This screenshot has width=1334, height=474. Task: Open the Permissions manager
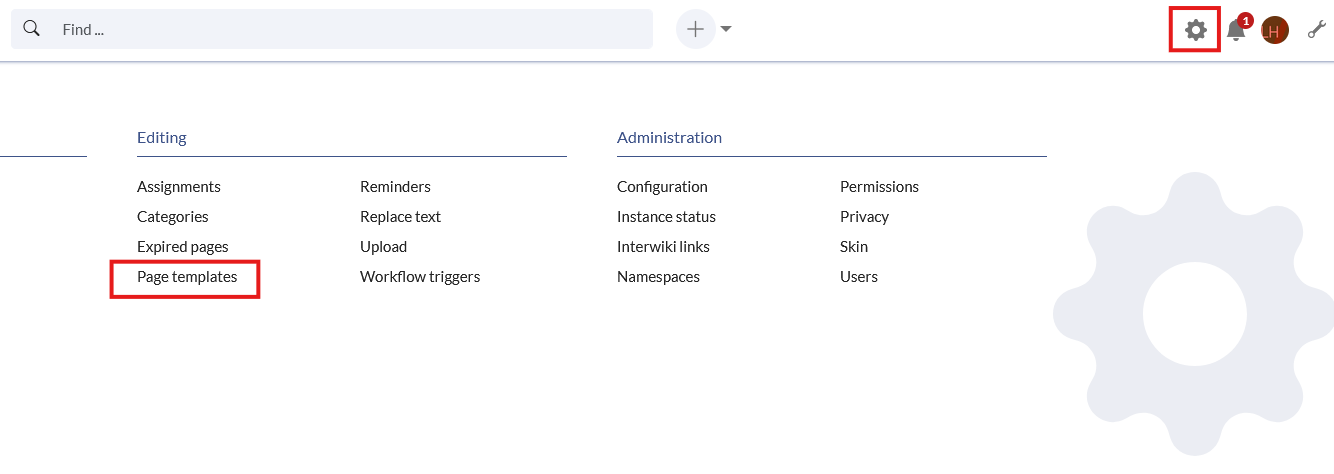pos(879,187)
